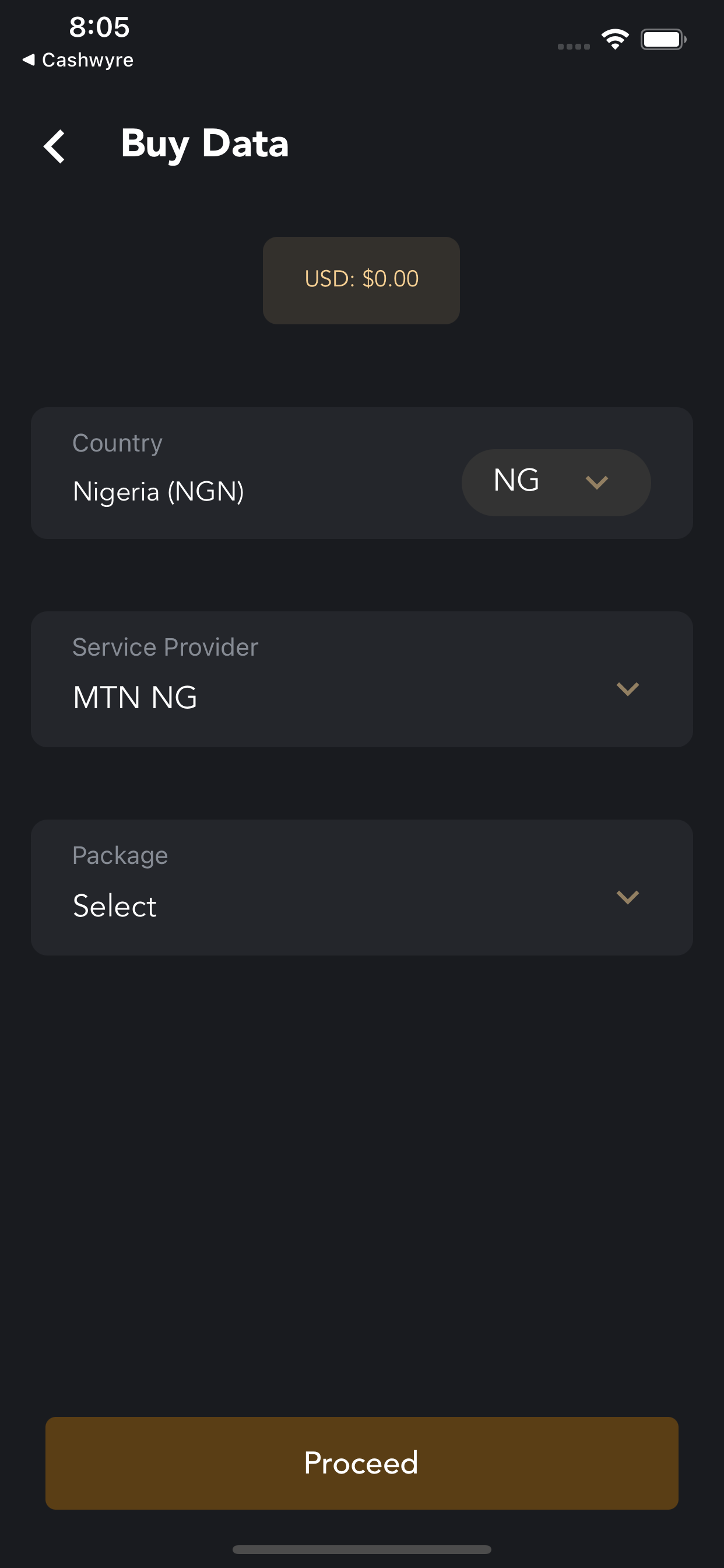The height and width of the screenshot is (1568, 724).
Task: Tap the Proceed button
Action: pos(361,1462)
